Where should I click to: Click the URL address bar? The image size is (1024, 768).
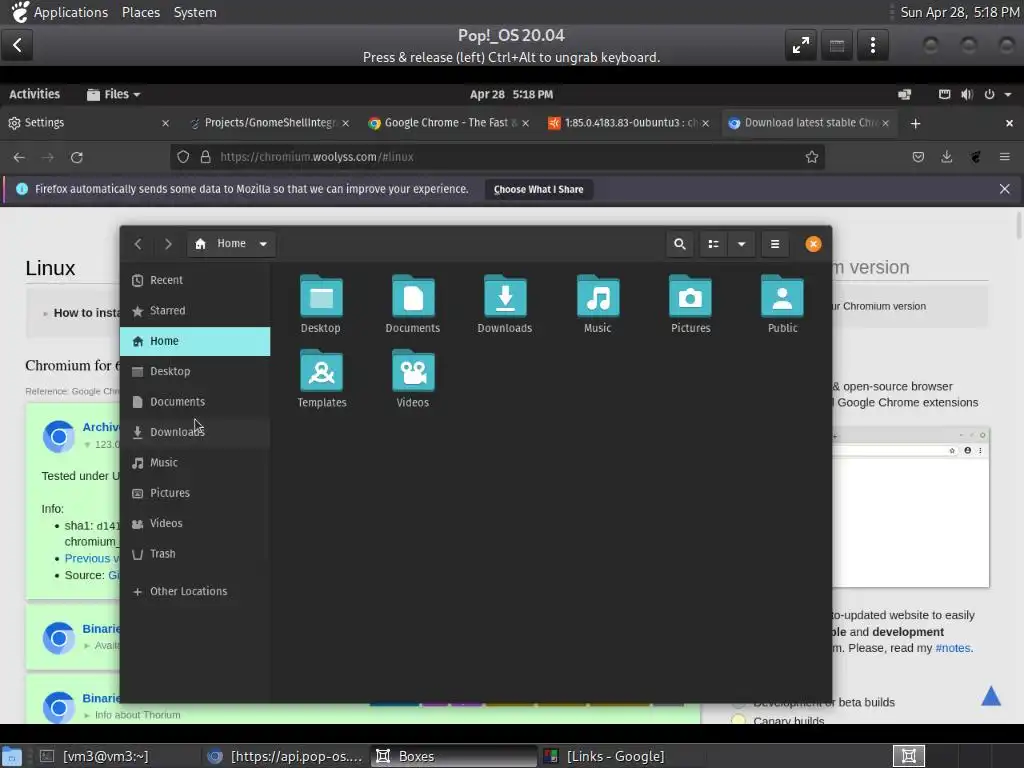(x=497, y=157)
